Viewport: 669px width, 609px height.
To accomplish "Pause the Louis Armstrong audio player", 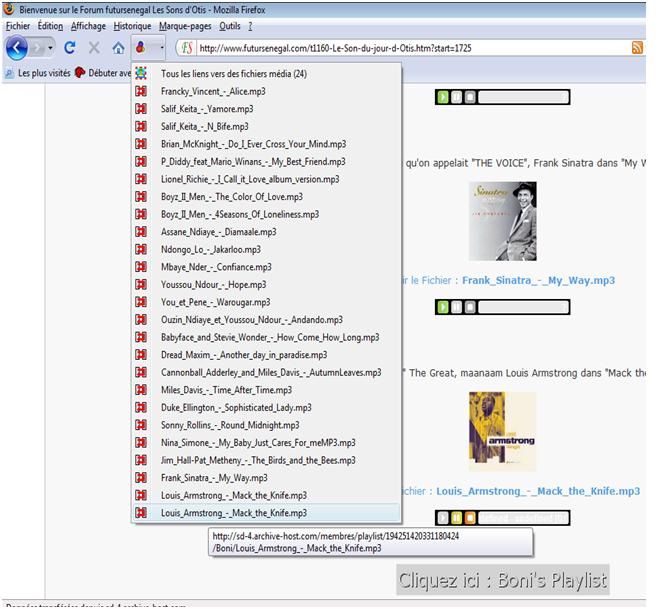I will (x=457, y=518).
